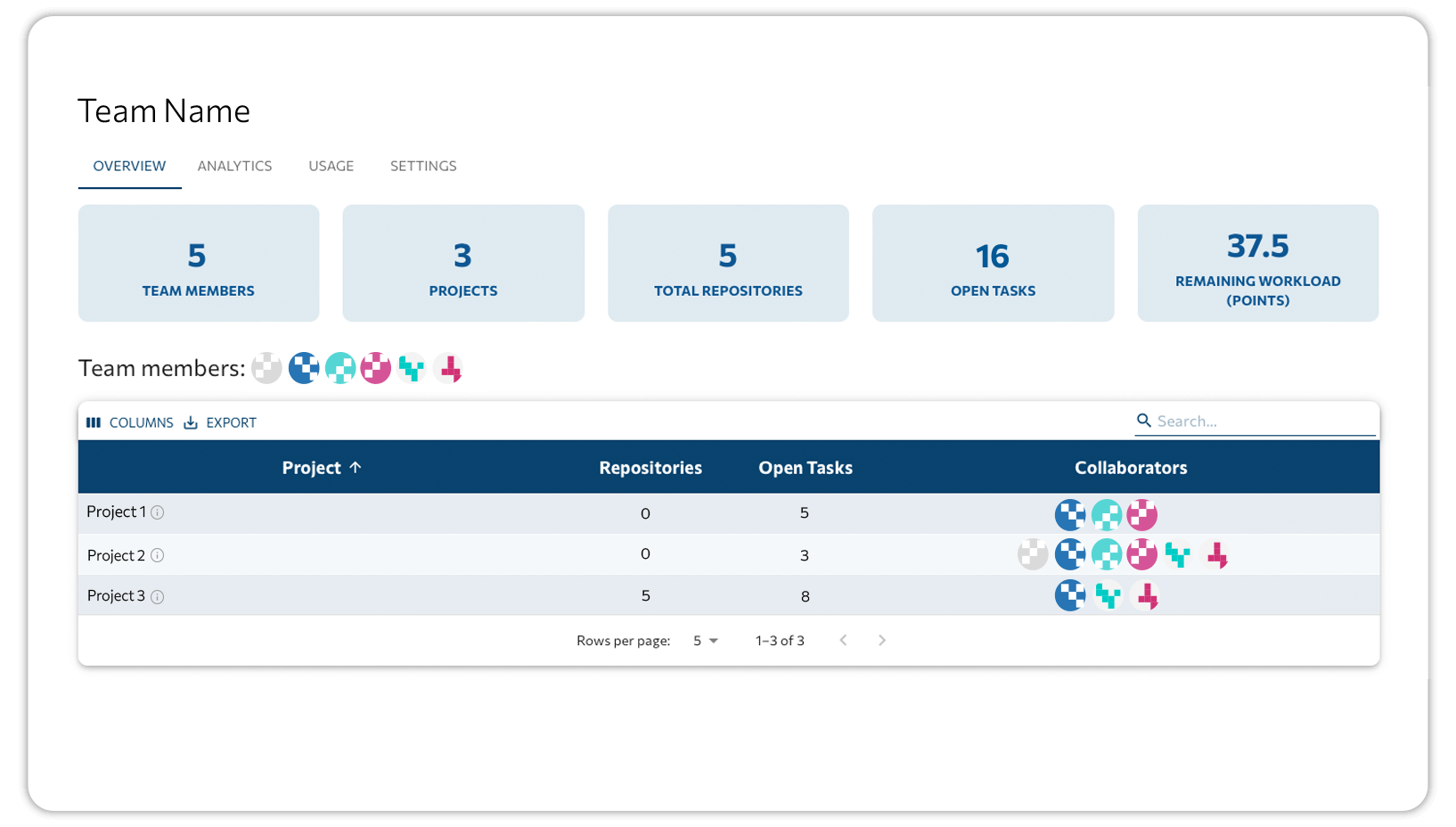This screenshot has height=827, width=1456.
Task: Open the Columns panel icon
Action: tap(94, 422)
